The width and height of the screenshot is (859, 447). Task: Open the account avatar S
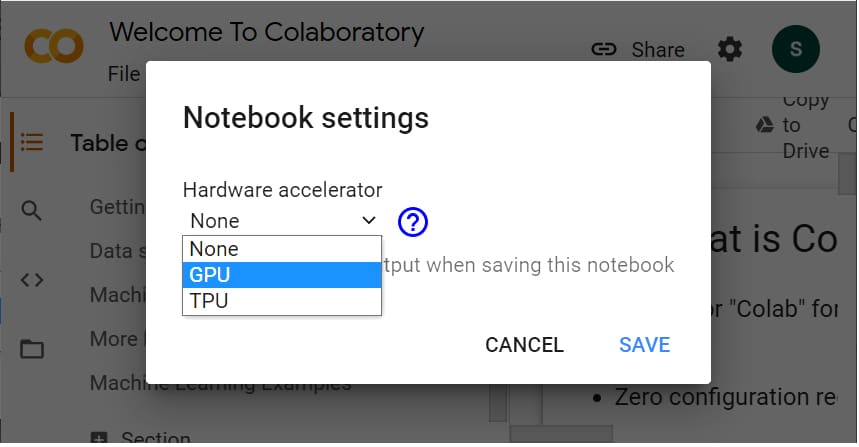point(795,49)
